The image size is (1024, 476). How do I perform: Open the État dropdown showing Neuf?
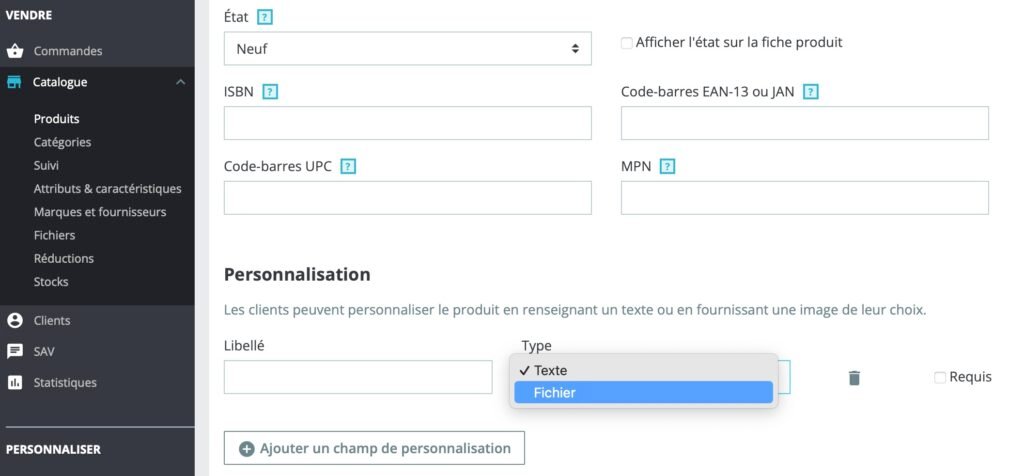408,48
